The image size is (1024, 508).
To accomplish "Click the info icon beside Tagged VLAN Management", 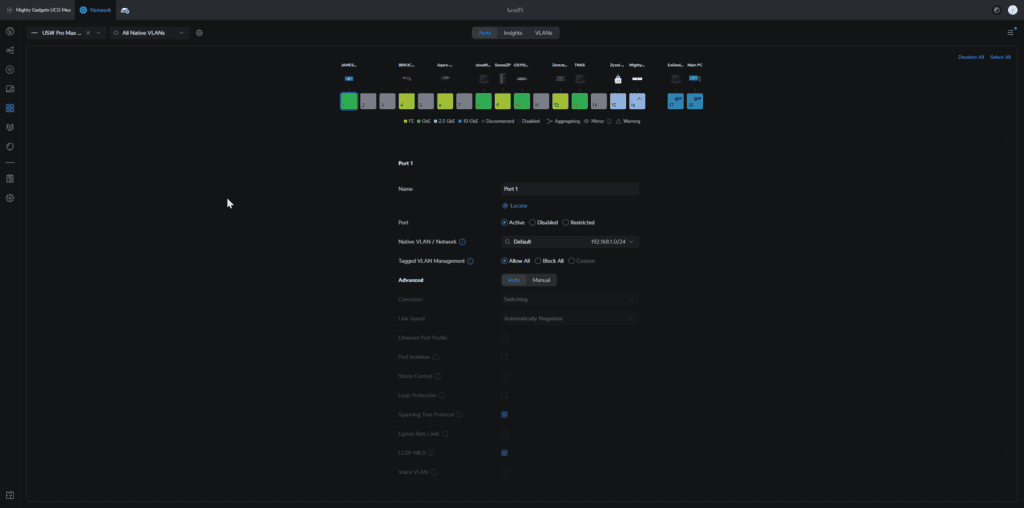I will pos(470,261).
